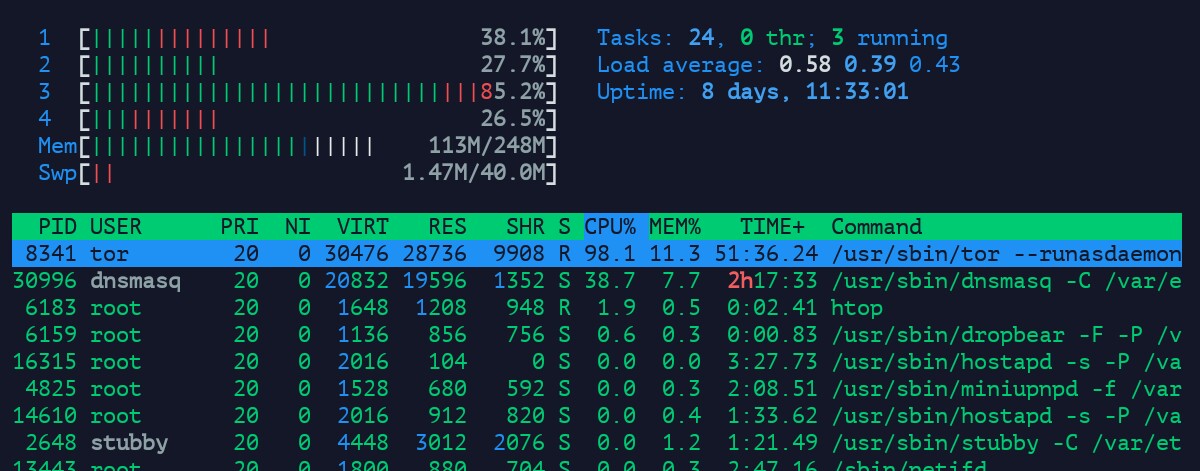Click the 11.3 MEM% value
The width and height of the screenshot is (1200, 471).
pyautogui.click(x=675, y=254)
